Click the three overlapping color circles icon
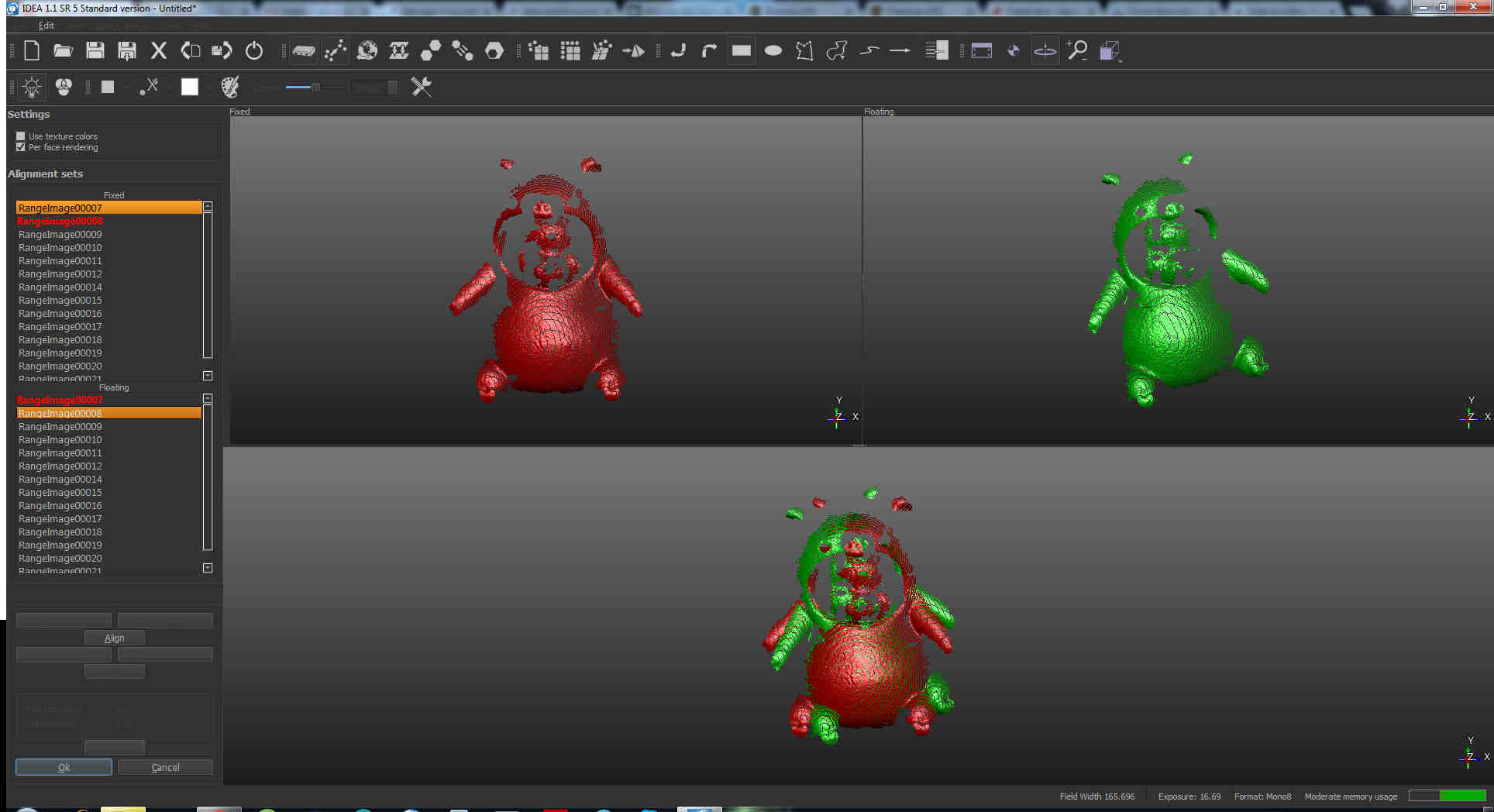The height and width of the screenshot is (812, 1494). [x=64, y=87]
